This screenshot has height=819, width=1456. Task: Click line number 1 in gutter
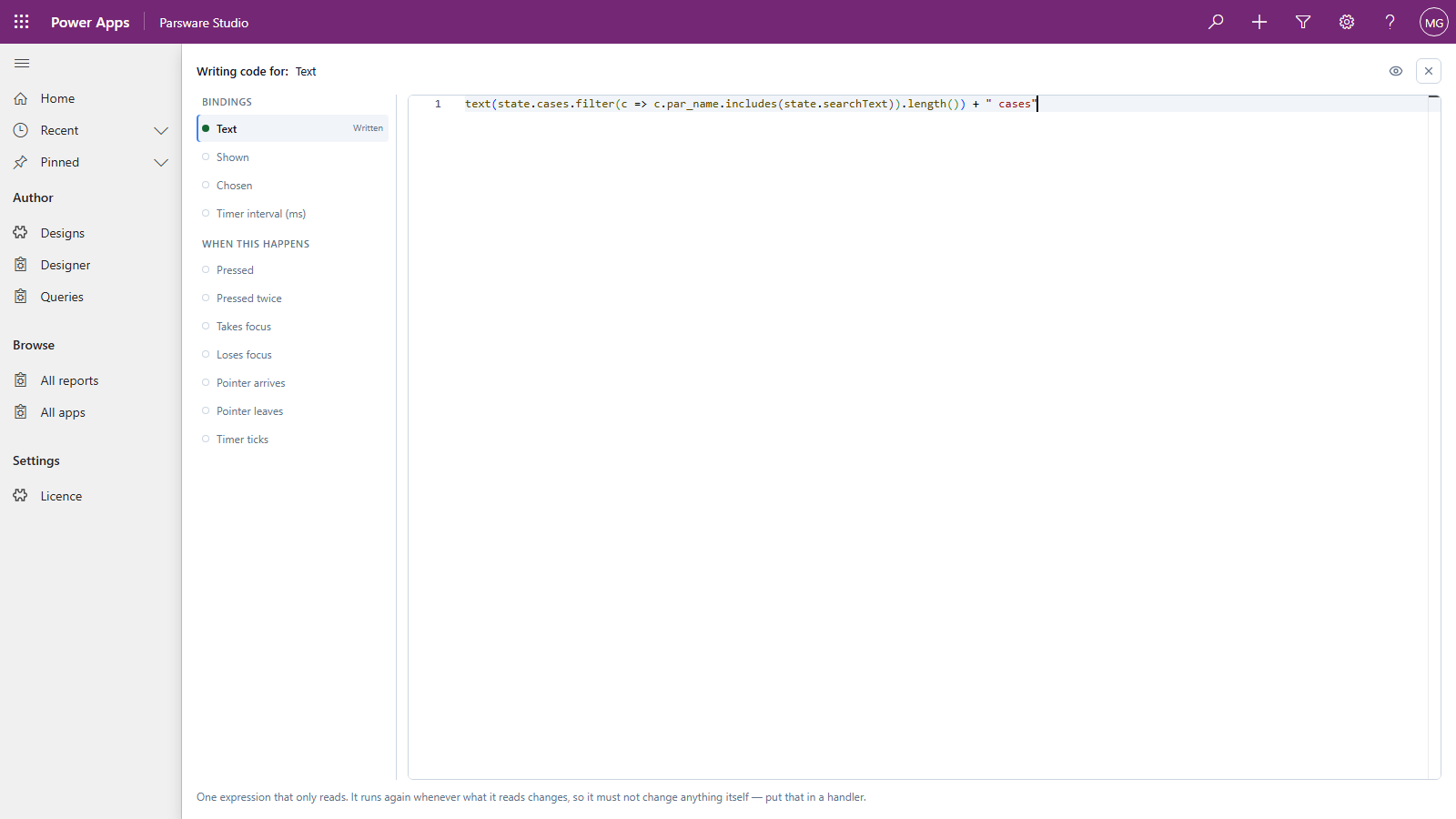(x=438, y=104)
